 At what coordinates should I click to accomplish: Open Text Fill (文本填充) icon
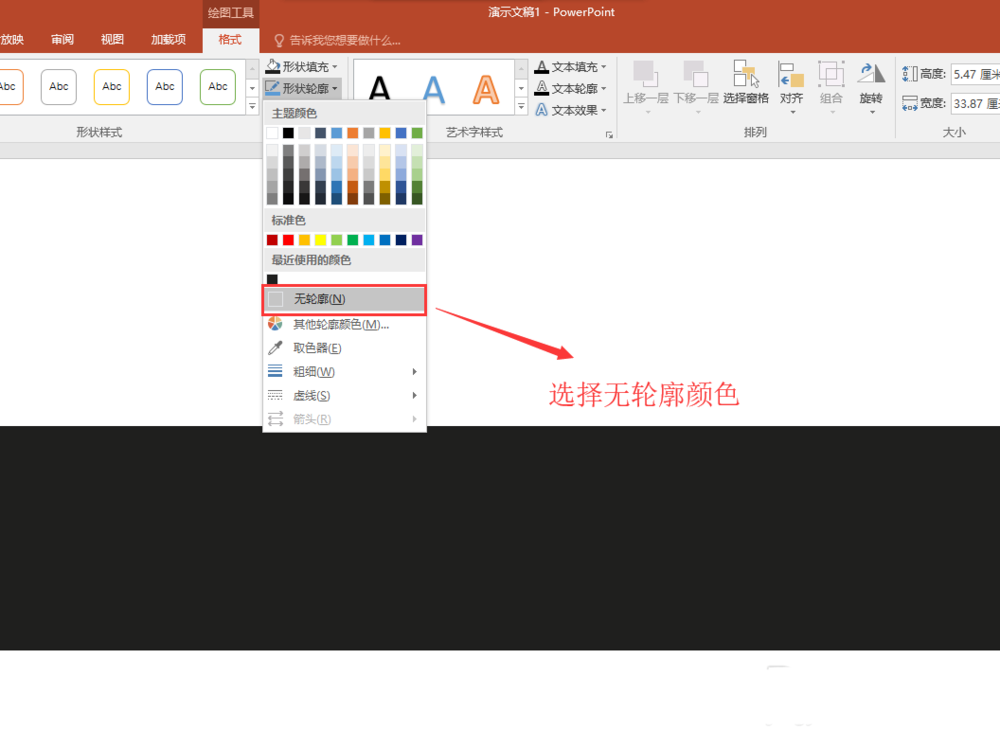tap(541, 66)
